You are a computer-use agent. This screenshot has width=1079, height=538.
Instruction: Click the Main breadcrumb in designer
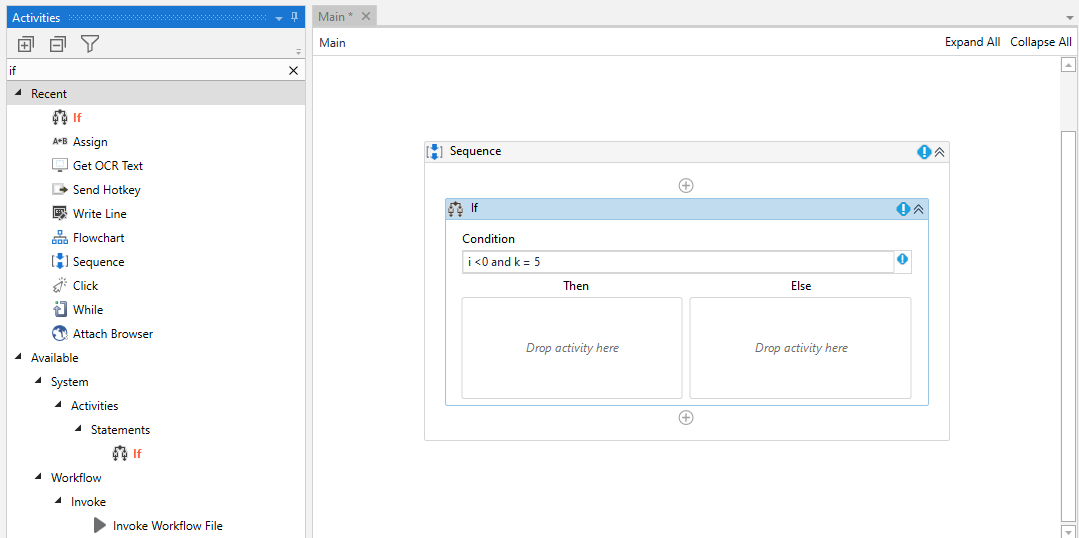tap(332, 43)
